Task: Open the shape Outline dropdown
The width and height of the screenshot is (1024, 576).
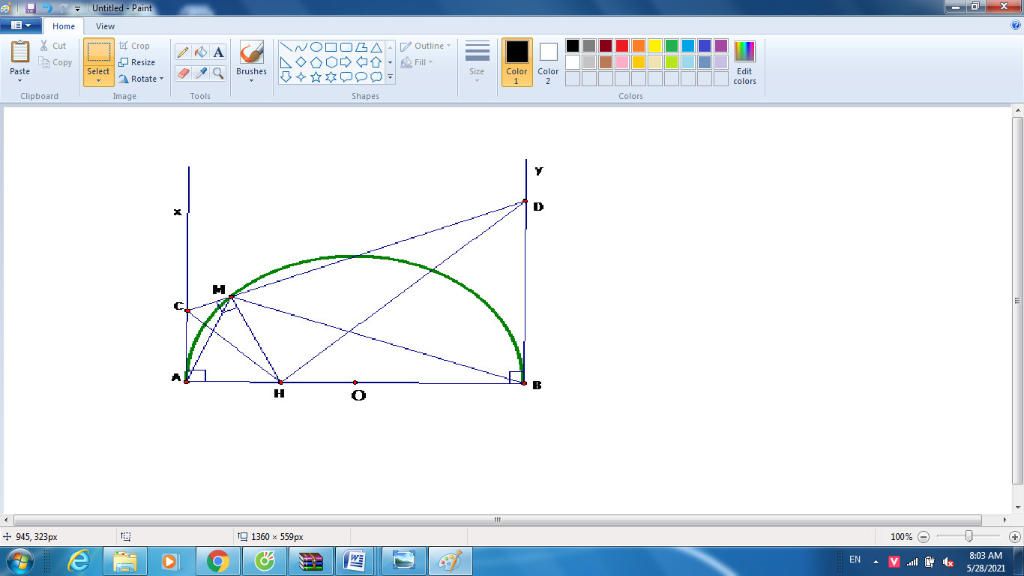Action: coord(426,46)
